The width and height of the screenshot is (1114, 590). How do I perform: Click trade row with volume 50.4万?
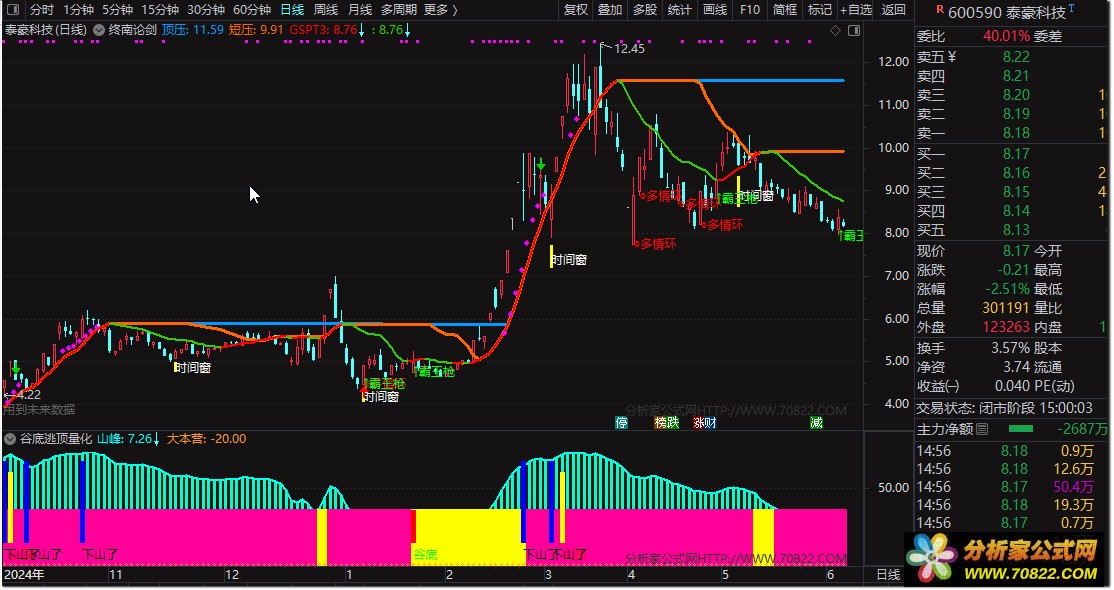point(1012,487)
